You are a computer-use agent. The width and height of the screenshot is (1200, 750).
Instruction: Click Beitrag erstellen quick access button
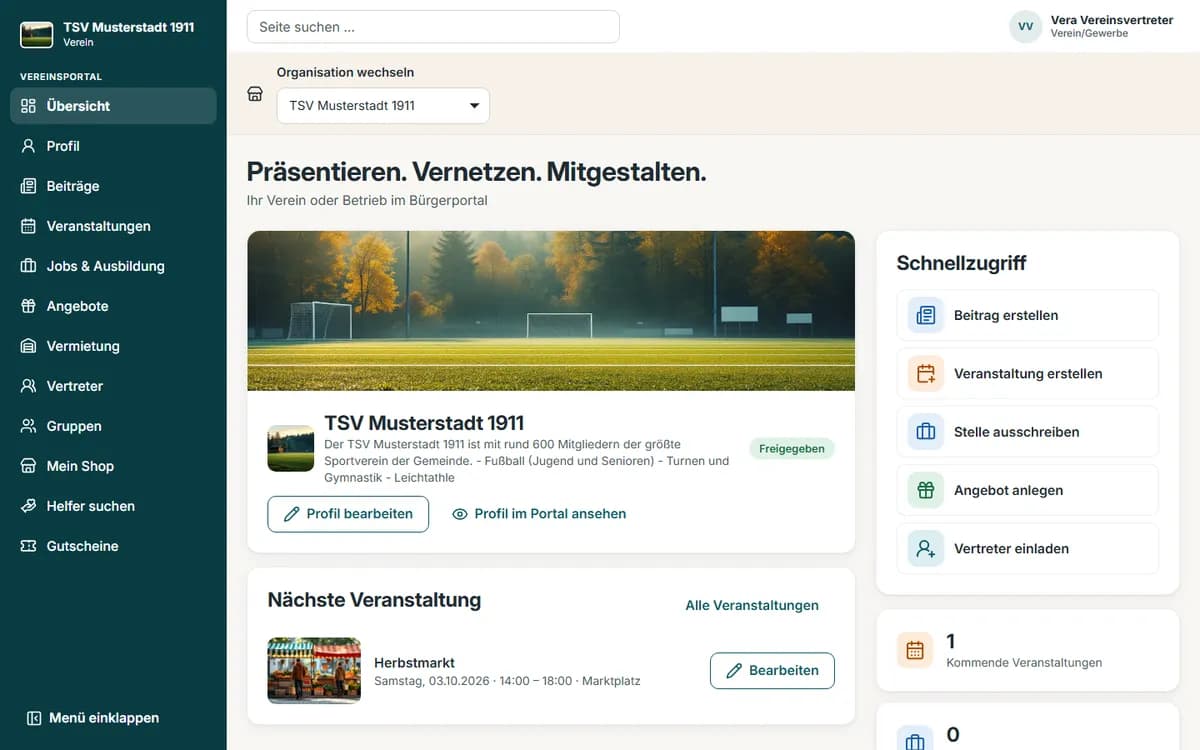coord(1028,315)
